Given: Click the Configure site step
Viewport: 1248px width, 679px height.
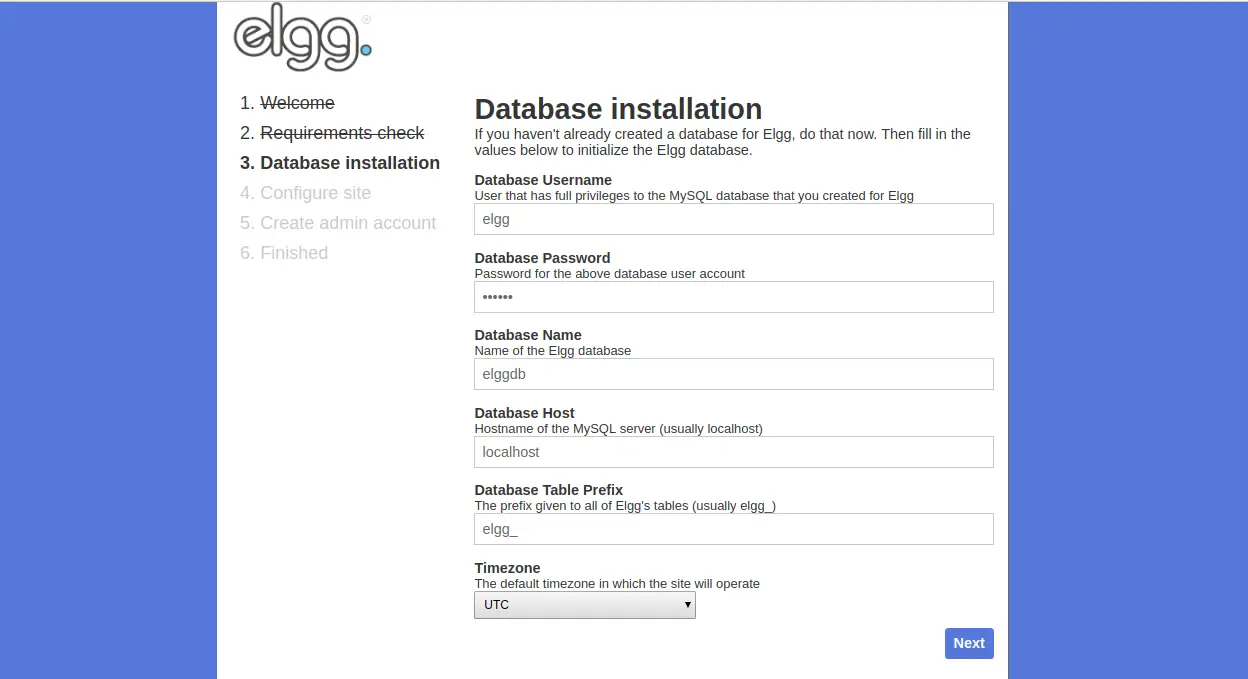Looking at the screenshot, I should (x=315, y=193).
